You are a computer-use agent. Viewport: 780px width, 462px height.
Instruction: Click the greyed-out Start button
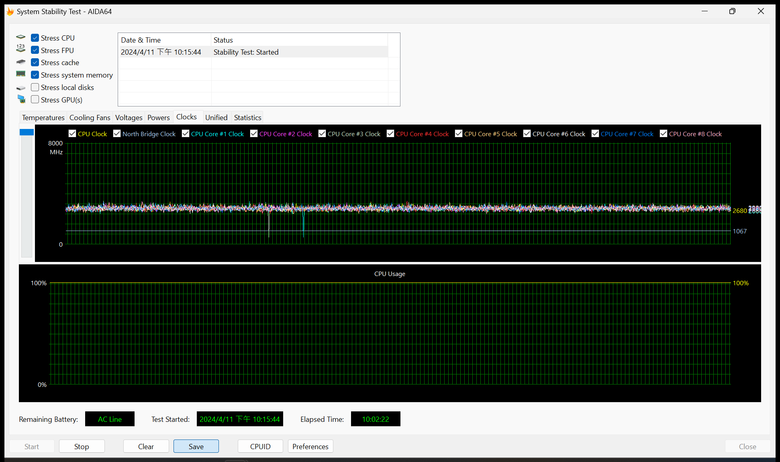click(x=32, y=447)
